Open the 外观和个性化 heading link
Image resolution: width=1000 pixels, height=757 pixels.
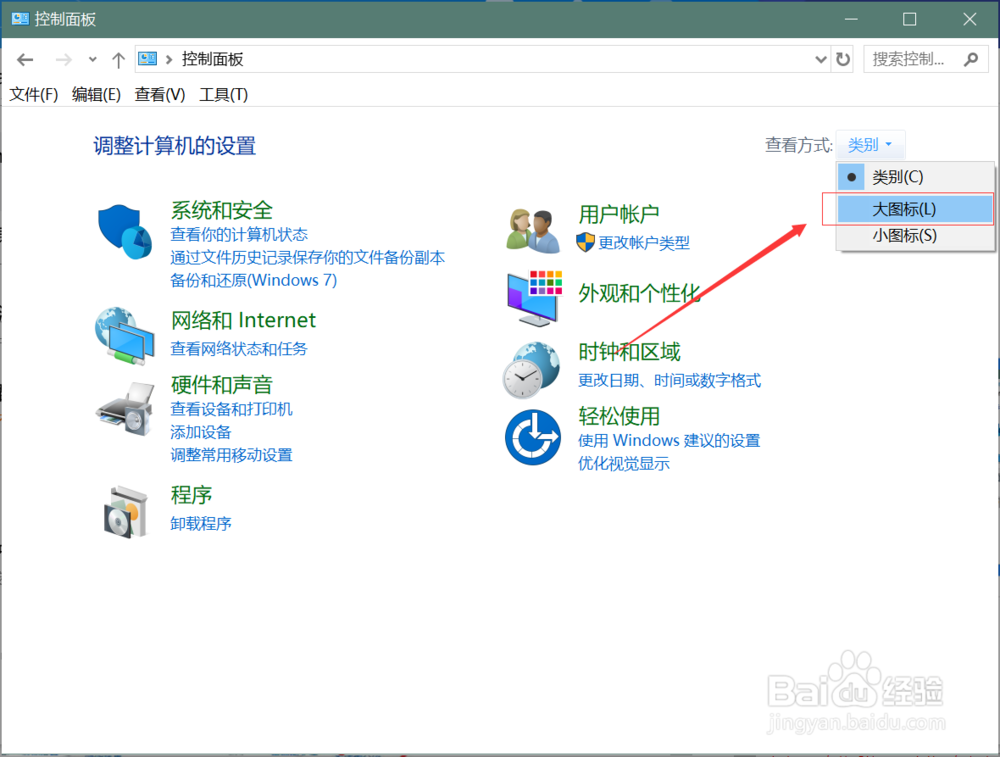(639, 293)
